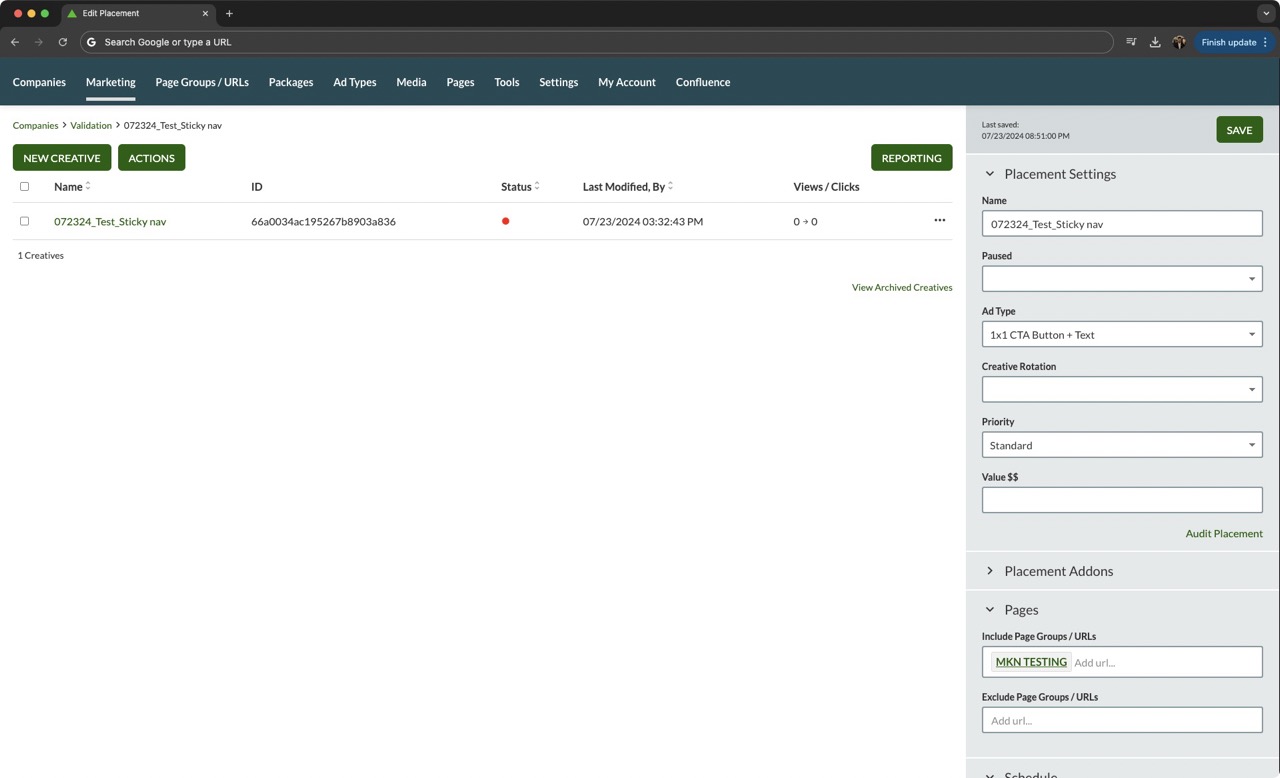This screenshot has height=778, width=1280.
Task: Open the Tools menu
Action: (x=507, y=82)
